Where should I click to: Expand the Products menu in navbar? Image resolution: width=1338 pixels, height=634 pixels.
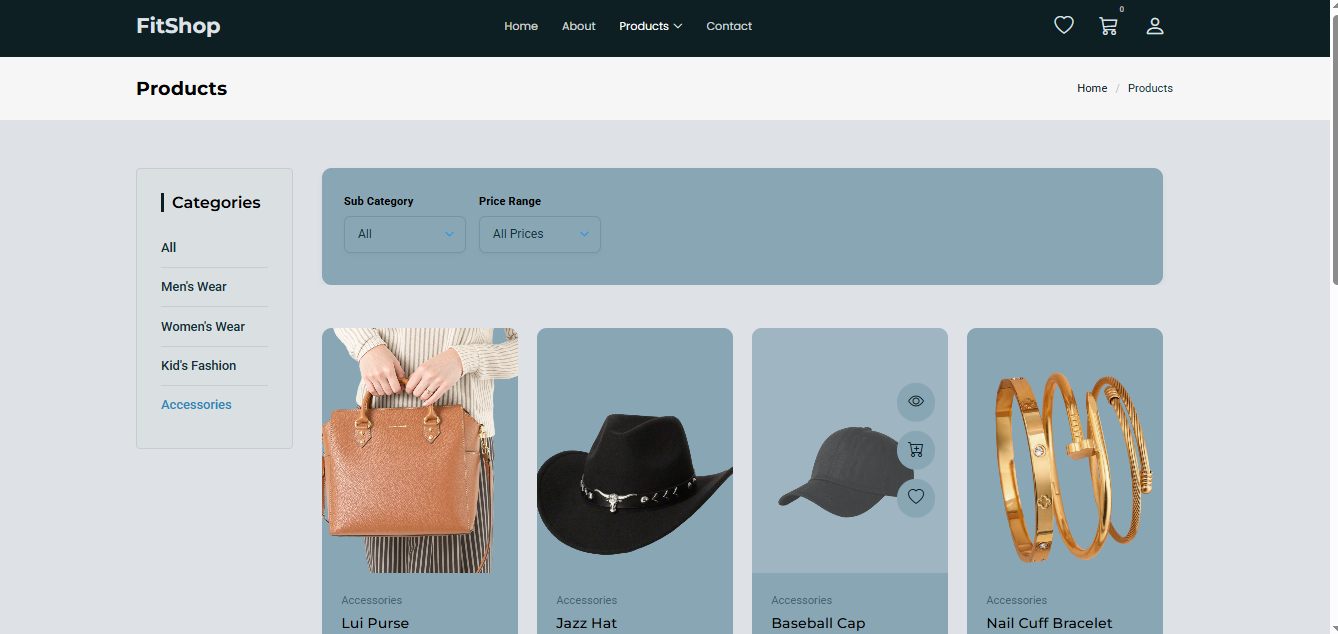tap(650, 26)
